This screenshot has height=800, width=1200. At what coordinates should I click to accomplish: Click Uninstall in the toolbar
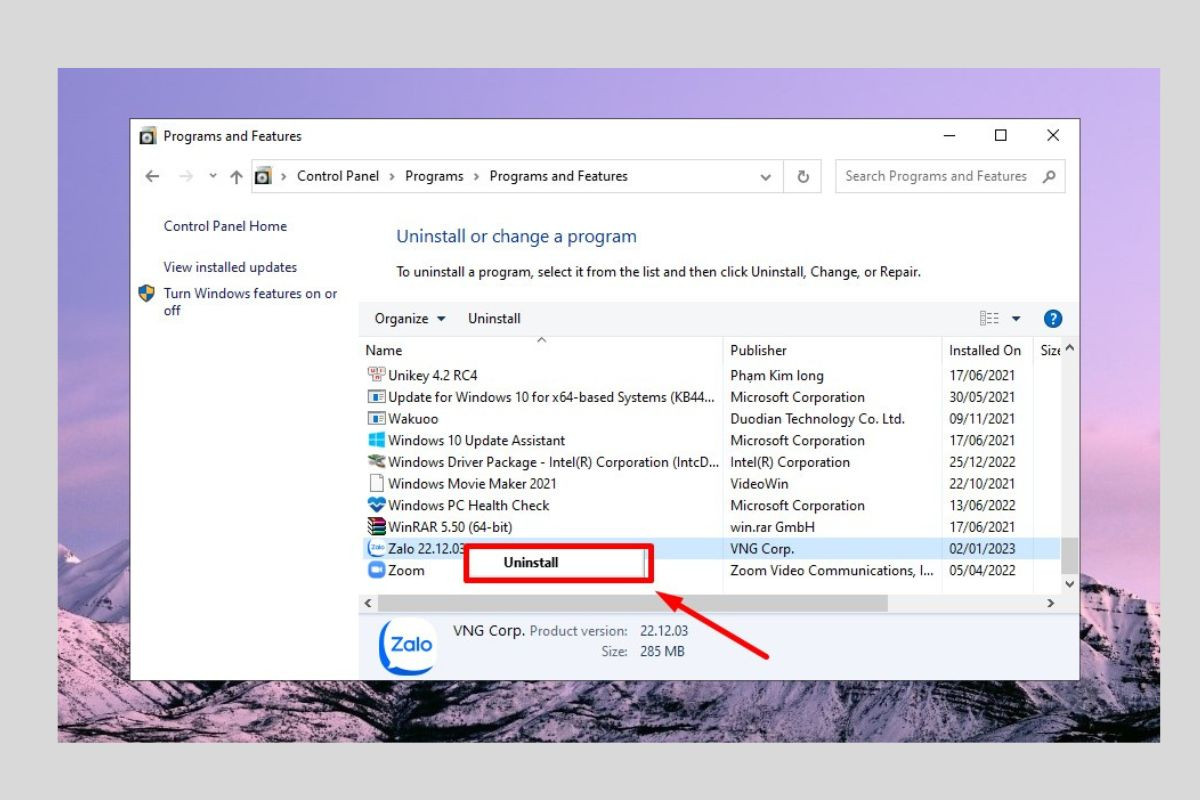click(x=494, y=319)
